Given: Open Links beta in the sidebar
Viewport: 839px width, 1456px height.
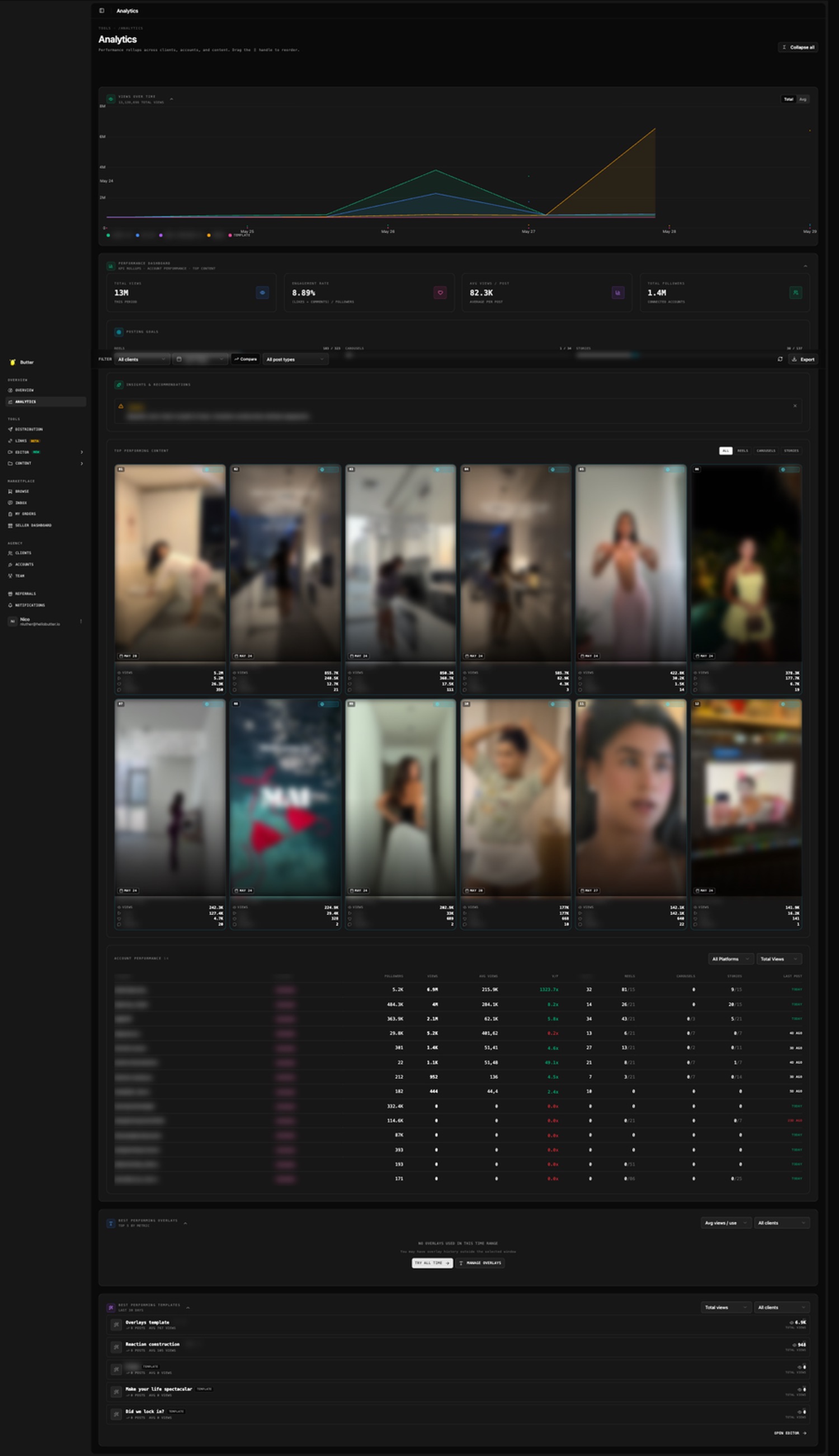Looking at the screenshot, I should pos(45,441).
